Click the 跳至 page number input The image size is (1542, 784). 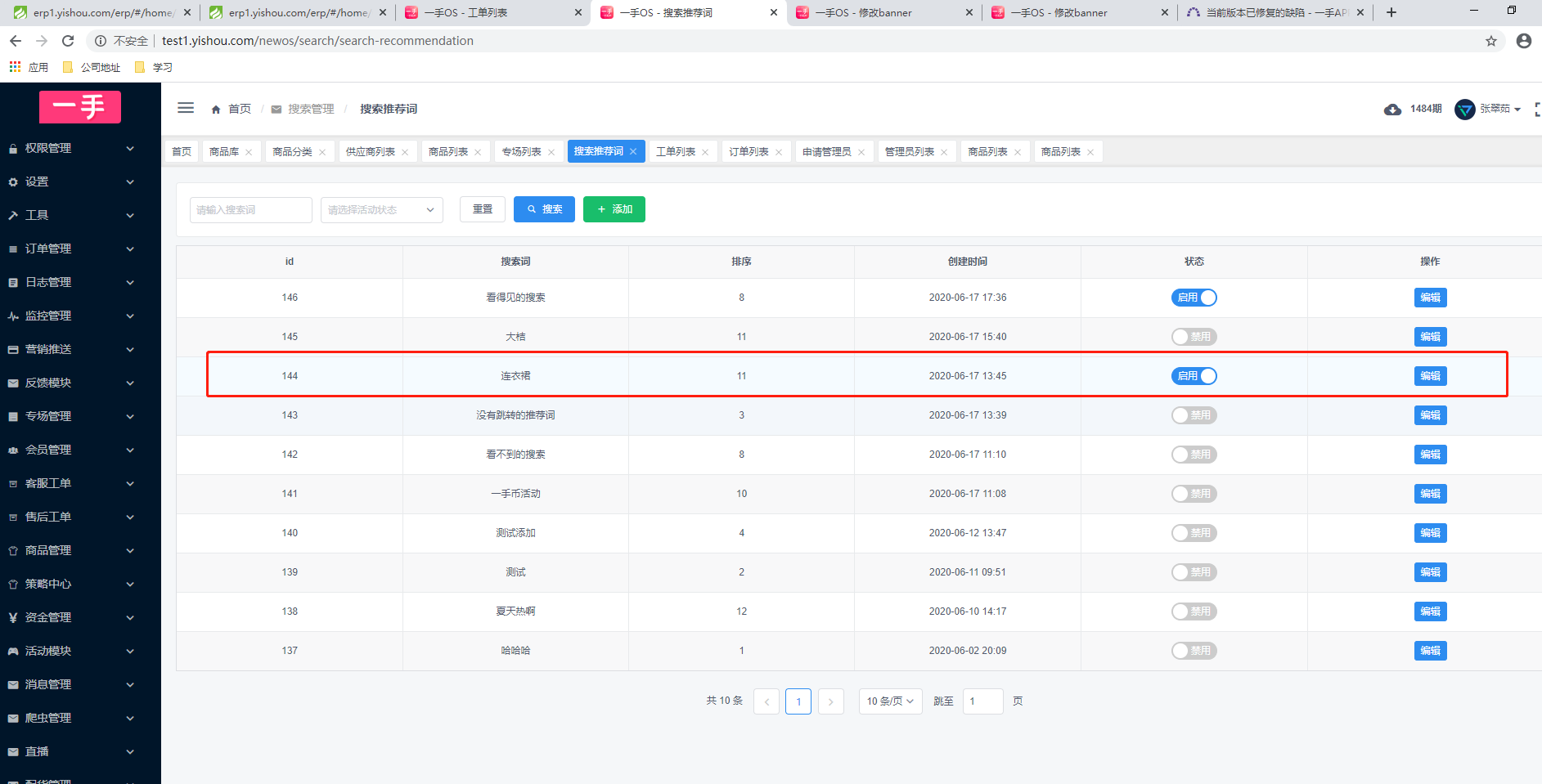pyautogui.click(x=982, y=701)
